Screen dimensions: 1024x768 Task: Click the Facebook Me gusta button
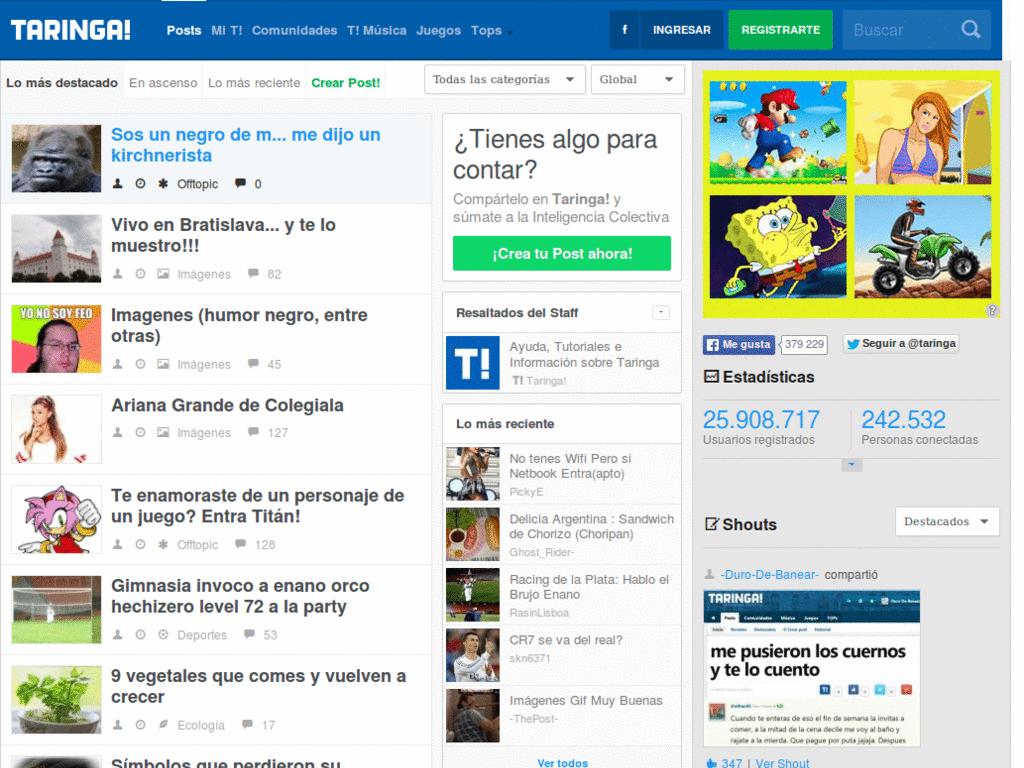coord(739,344)
